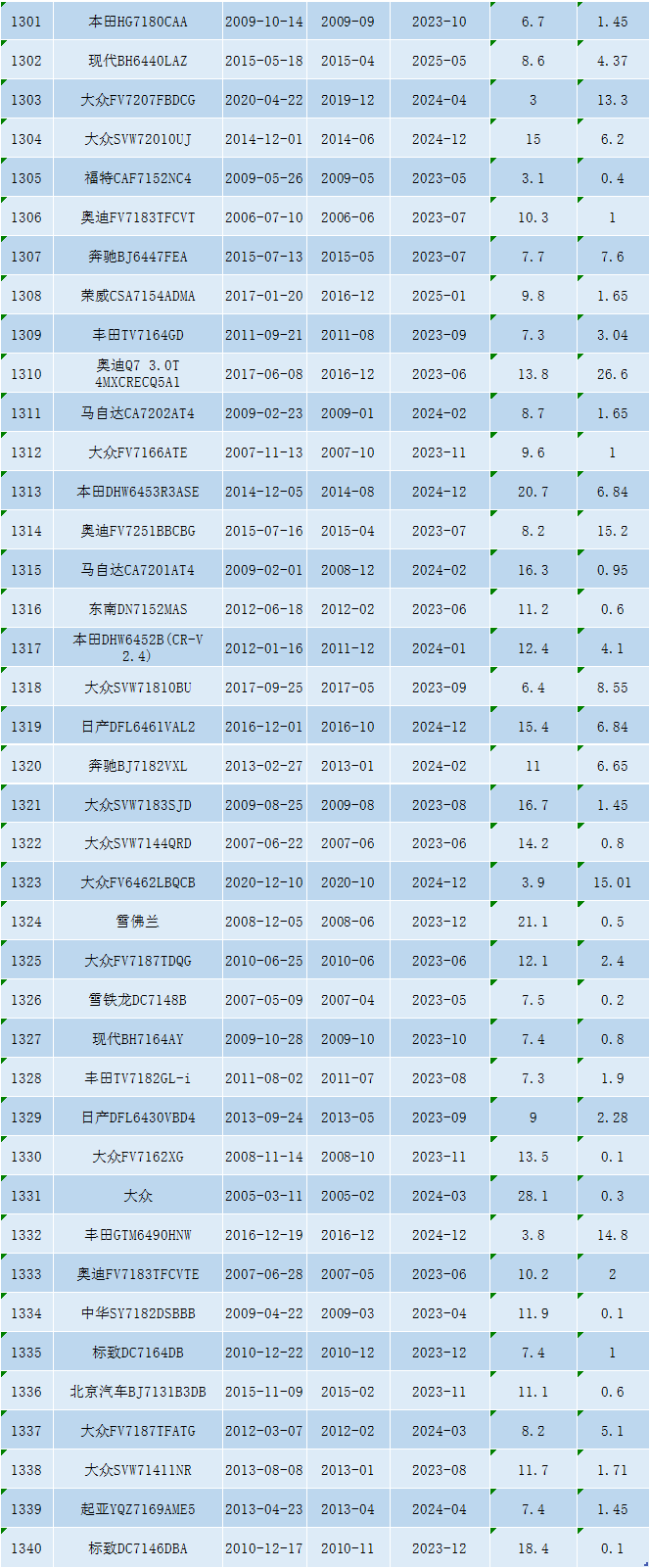
Task: Click the 大众FV7187TFATG cell
Action: pos(138,1431)
